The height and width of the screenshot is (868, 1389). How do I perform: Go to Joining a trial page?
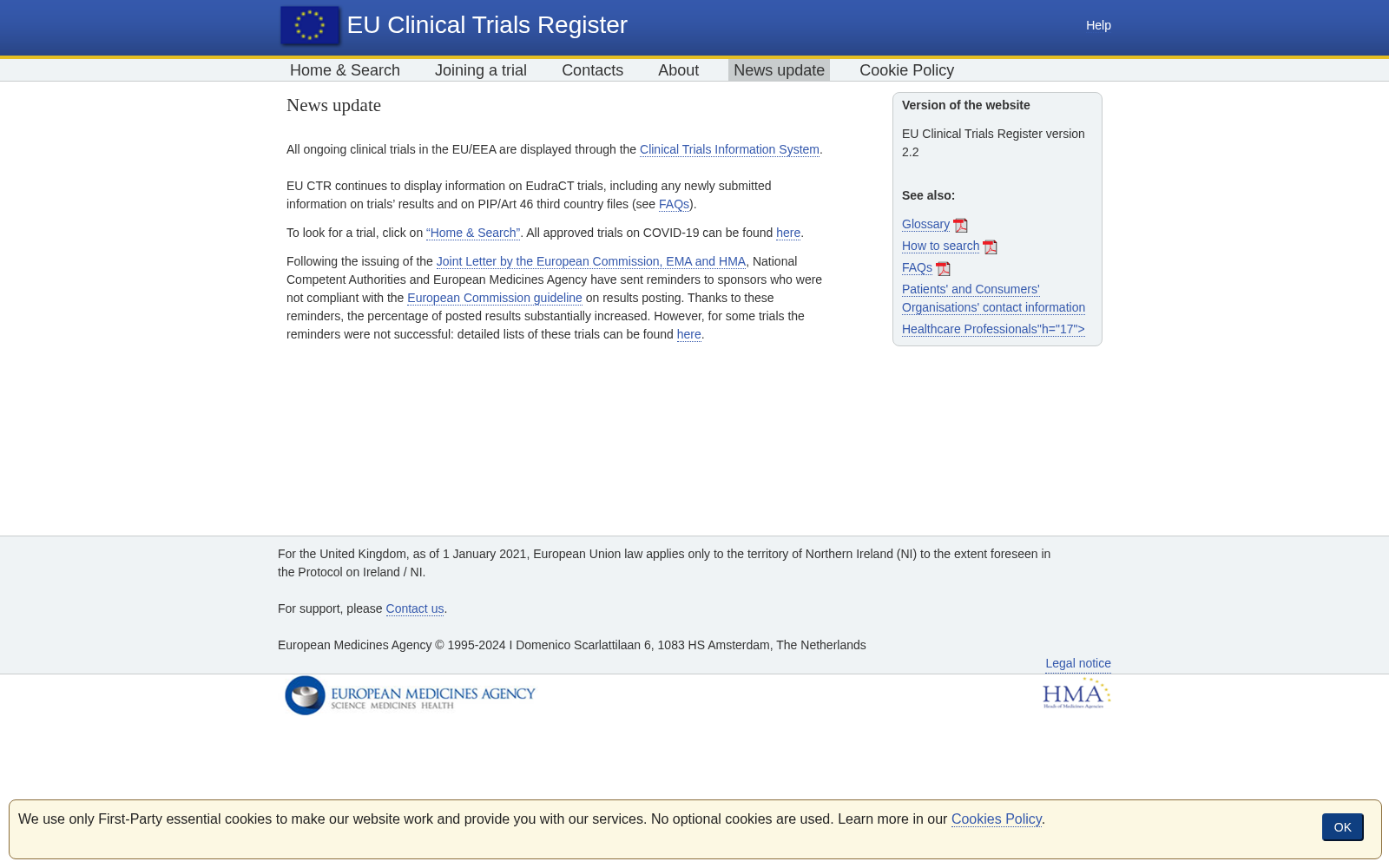pyautogui.click(x=481, y=70)
